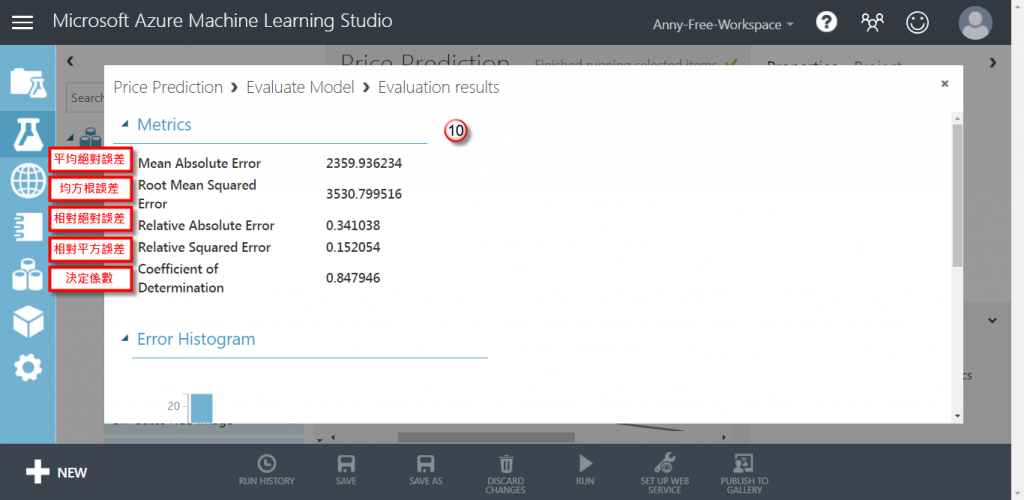Image resolution: width=1024 pixels, height=500 pixels.
Task: Open Run History
Action: [x=266, y=471]
